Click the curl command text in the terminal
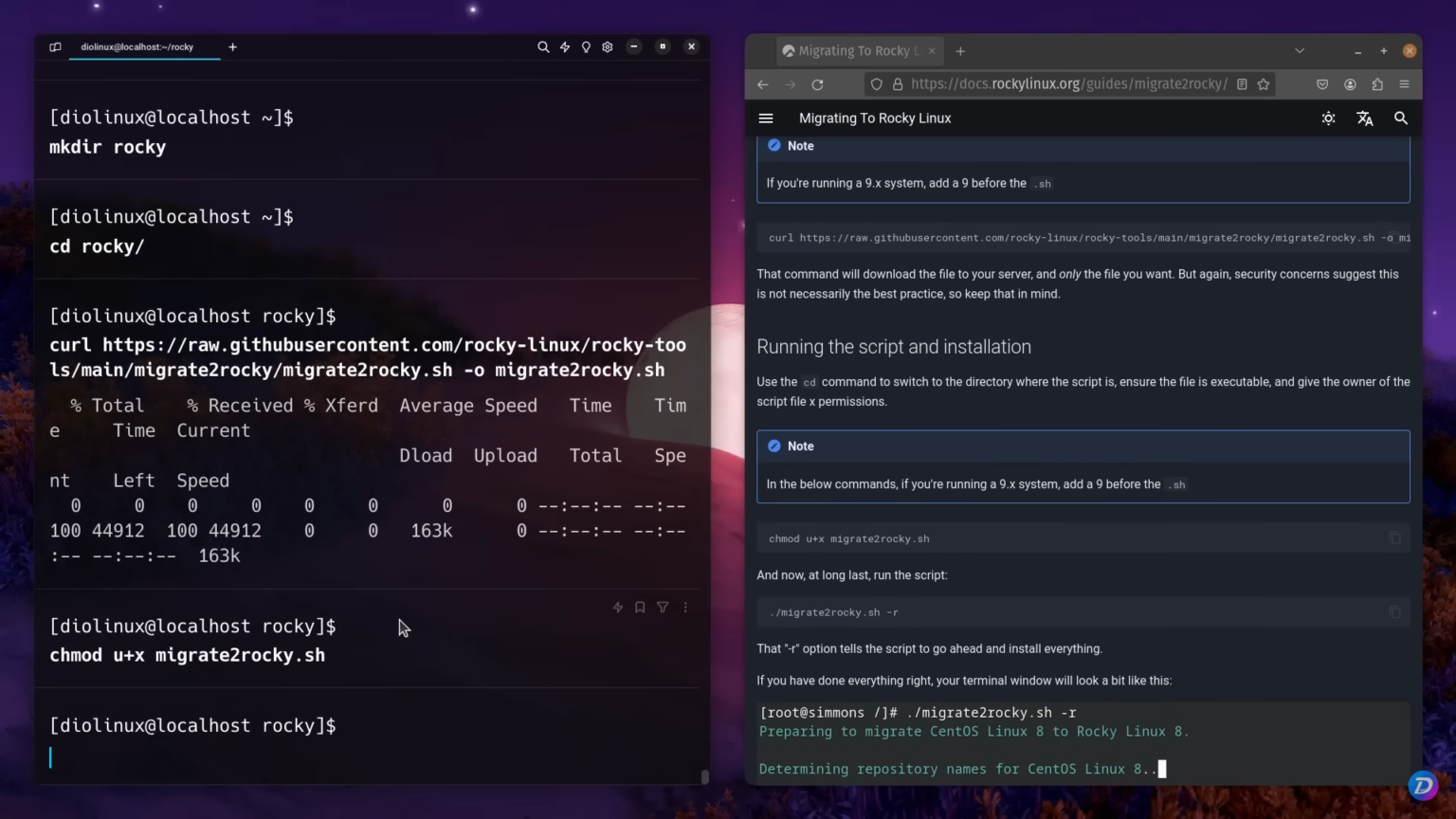 point(368,357)
